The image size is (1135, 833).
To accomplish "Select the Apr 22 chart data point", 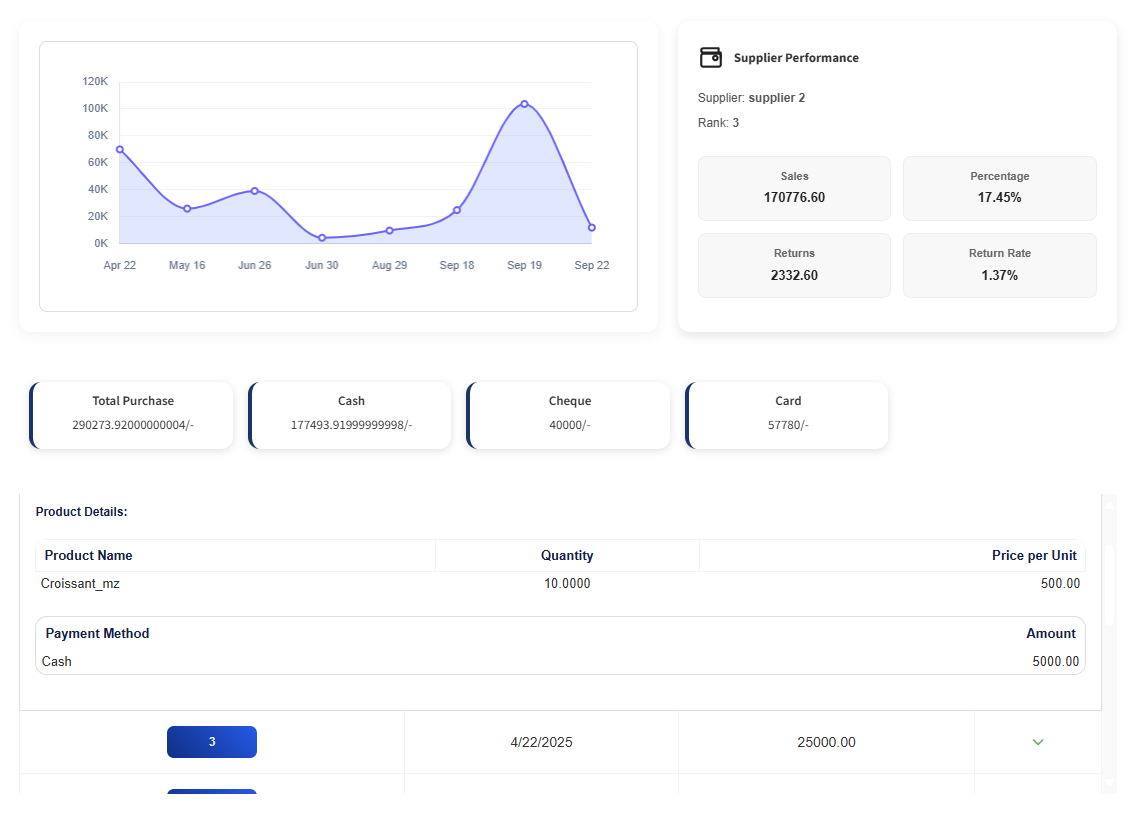I will coord(119,150).
